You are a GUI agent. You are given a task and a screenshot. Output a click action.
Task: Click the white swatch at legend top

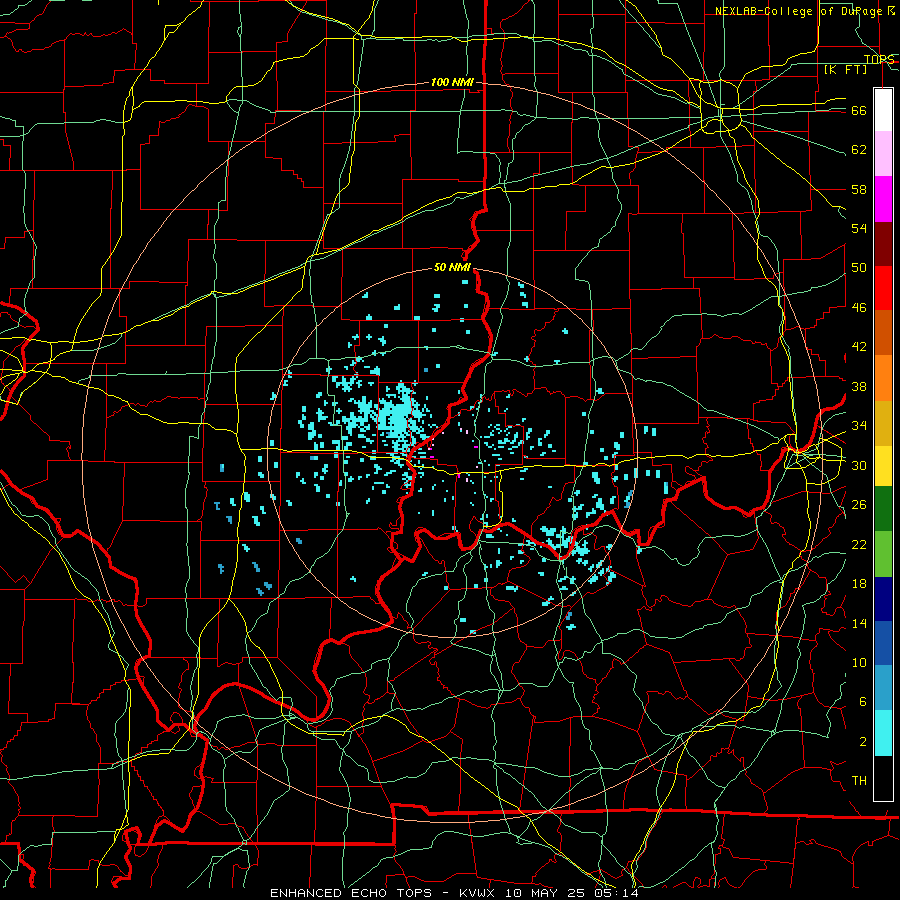pos(883,110)
